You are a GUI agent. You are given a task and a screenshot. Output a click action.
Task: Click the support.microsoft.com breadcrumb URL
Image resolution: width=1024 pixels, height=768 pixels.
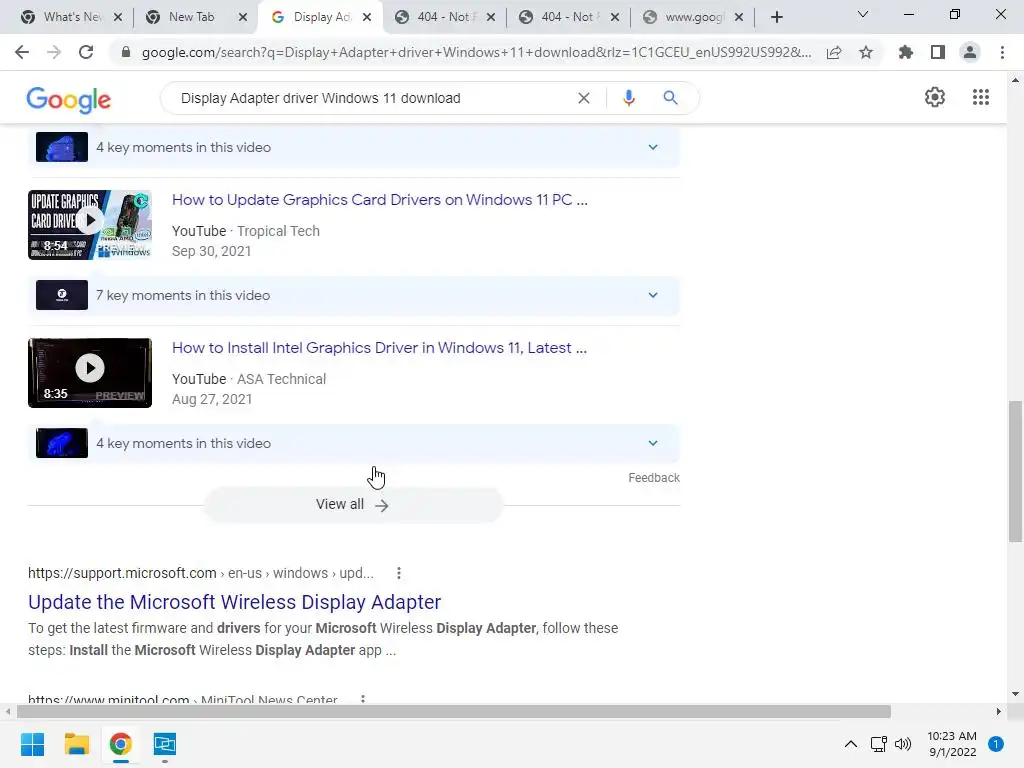pyautogui.click(x=200, y=573)
